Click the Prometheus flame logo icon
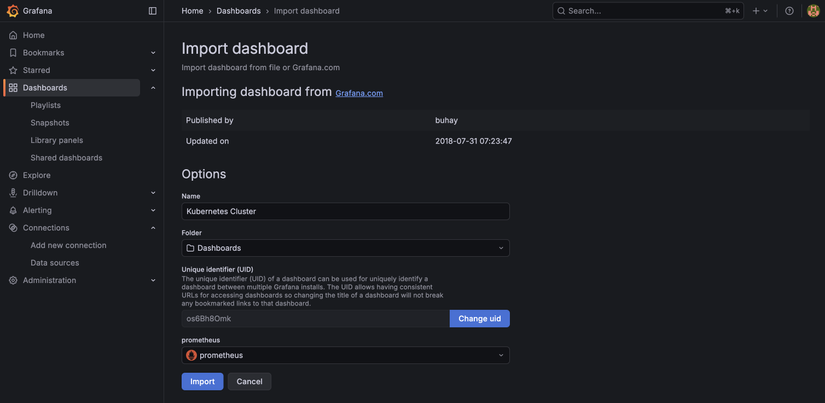This screenshot has height=403, width=825. 192,355
